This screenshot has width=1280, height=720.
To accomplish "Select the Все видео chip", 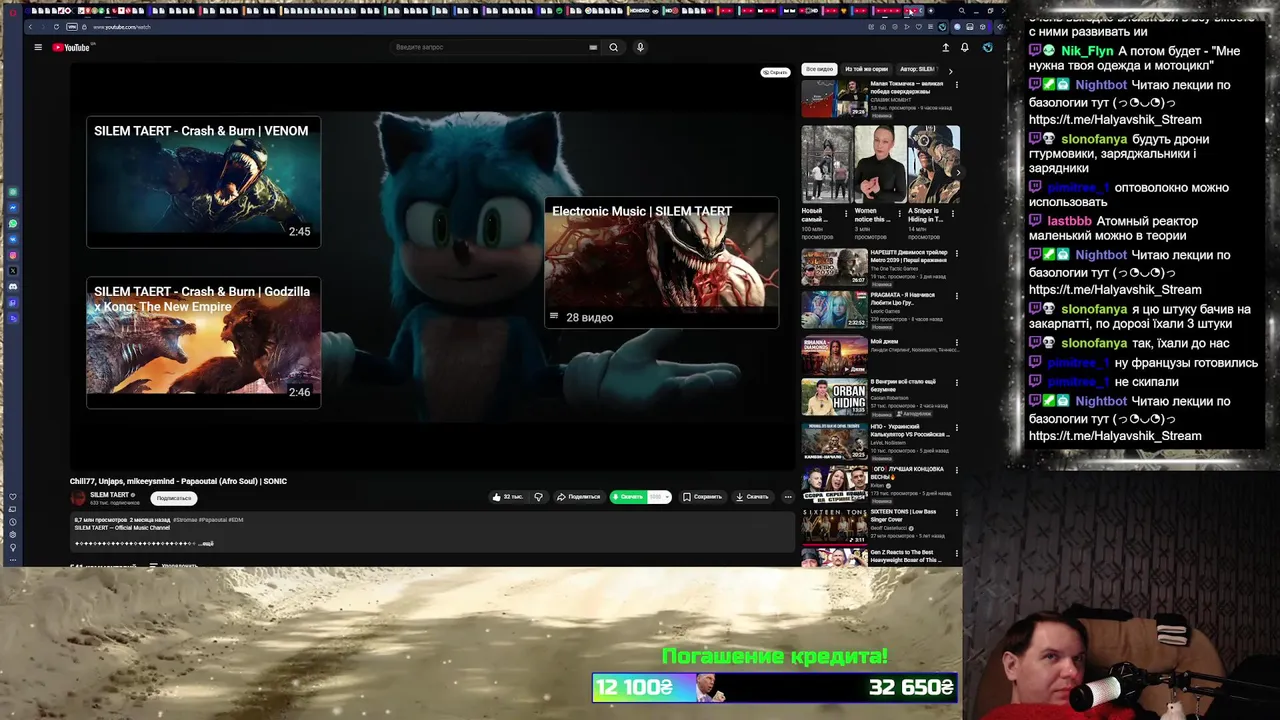I will click(819, 69).
